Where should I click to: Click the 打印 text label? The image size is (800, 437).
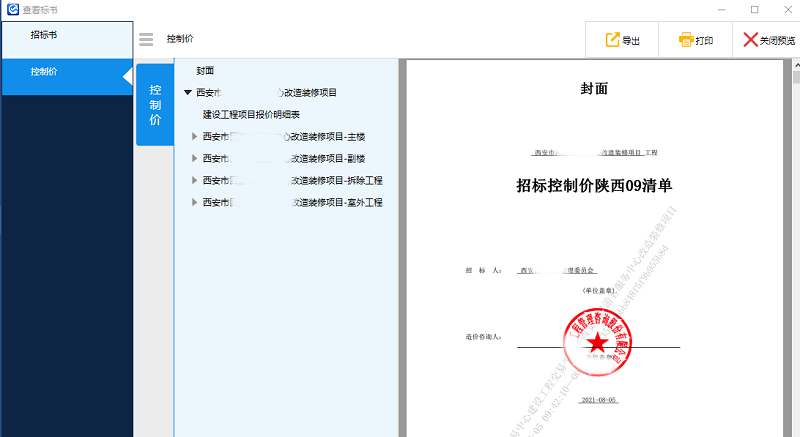coord(704,41)
